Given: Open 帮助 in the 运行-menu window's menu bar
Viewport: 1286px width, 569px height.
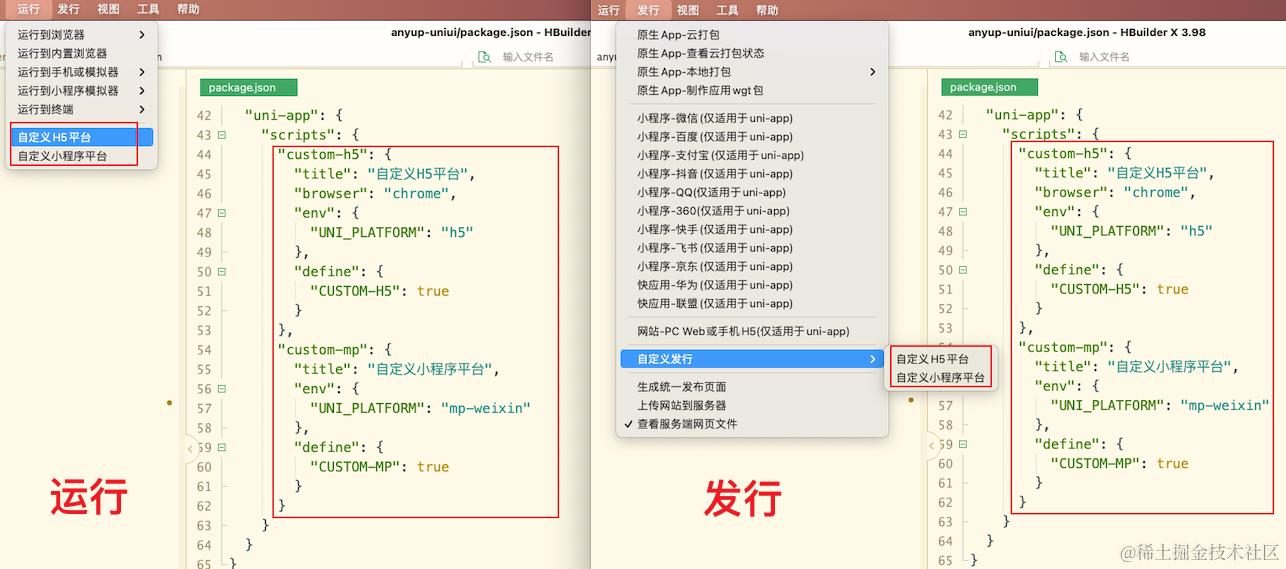Looking at the screenshot, I should click(x=188, y=9).
